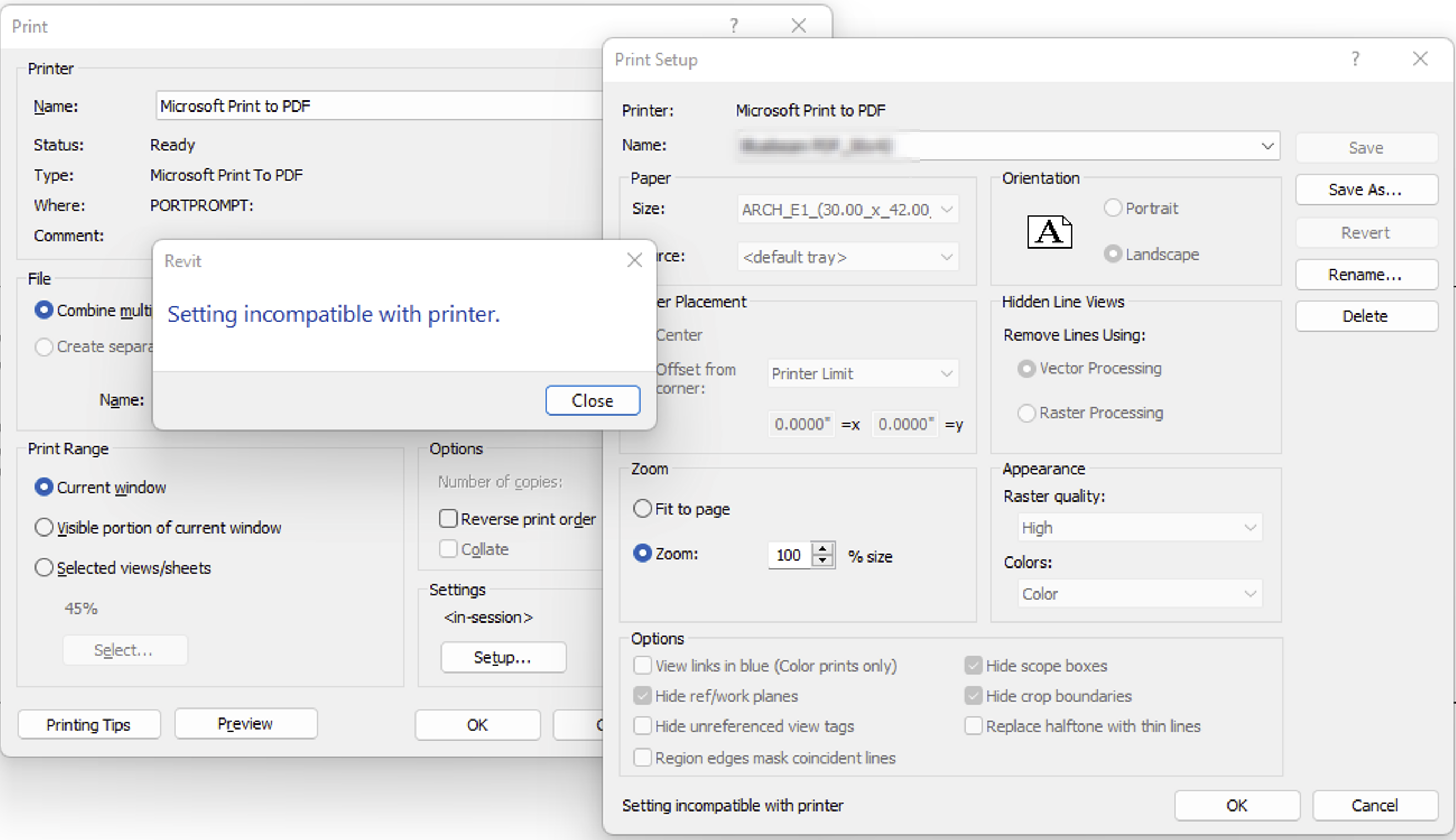Select Fit to page zoom option

642,508
